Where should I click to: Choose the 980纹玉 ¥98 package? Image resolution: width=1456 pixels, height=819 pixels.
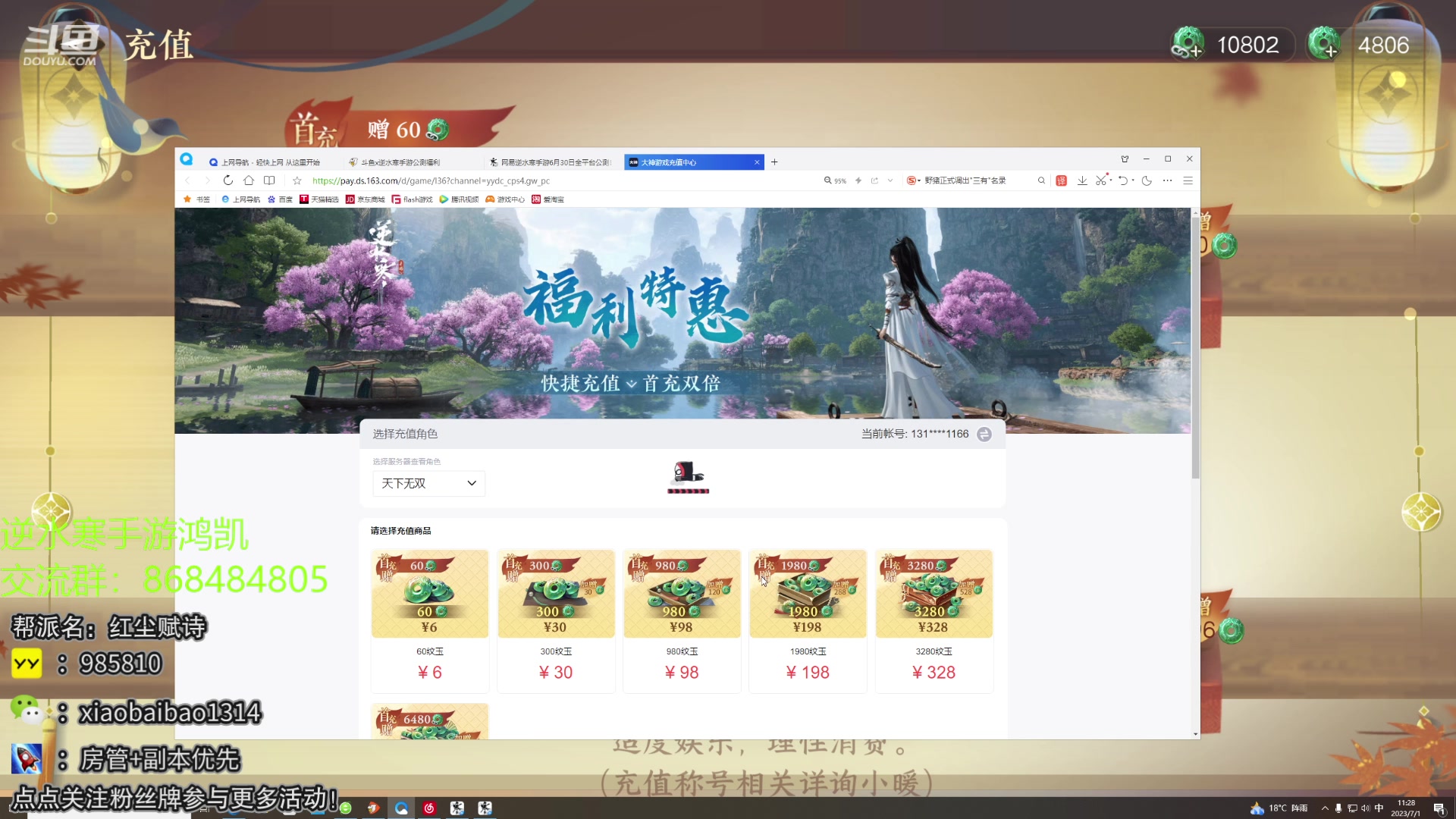pyautogui.click(x=682, y=621)
